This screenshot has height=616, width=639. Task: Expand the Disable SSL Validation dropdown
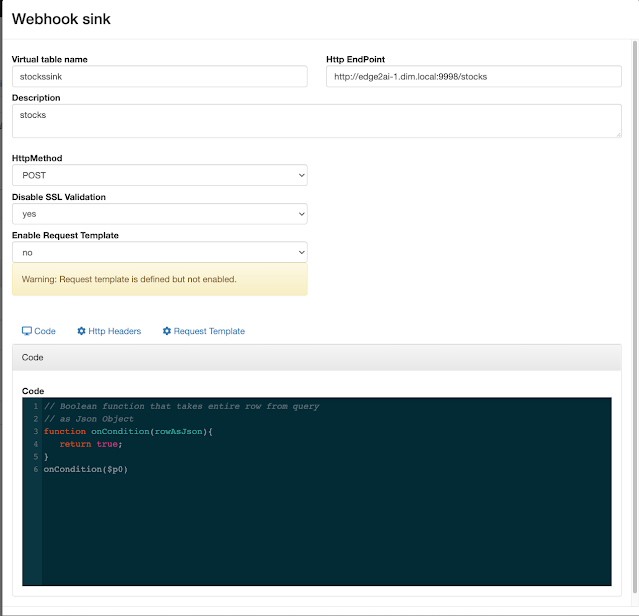160,214
